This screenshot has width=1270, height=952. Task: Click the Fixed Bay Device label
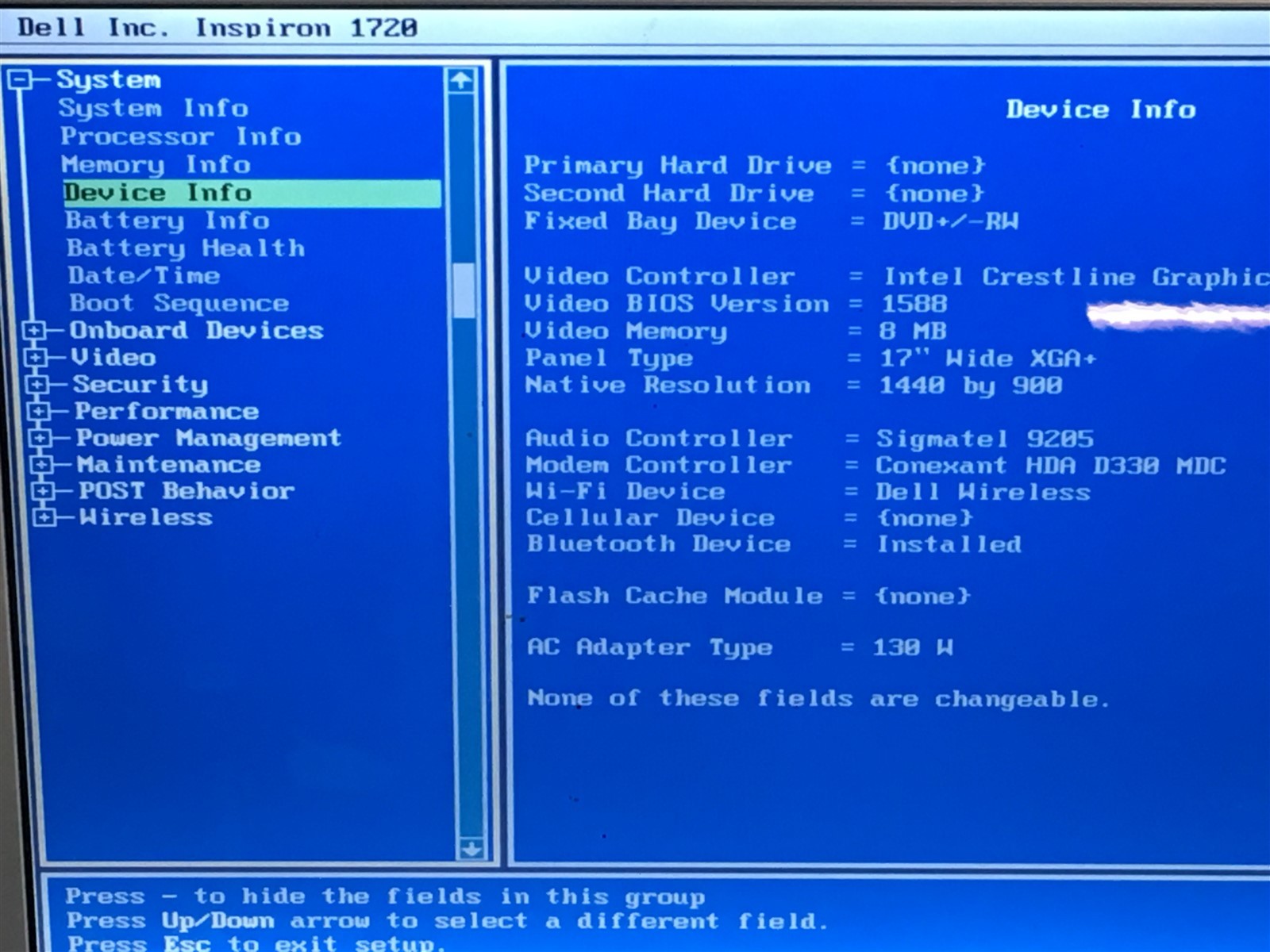(x=660, y=221)
